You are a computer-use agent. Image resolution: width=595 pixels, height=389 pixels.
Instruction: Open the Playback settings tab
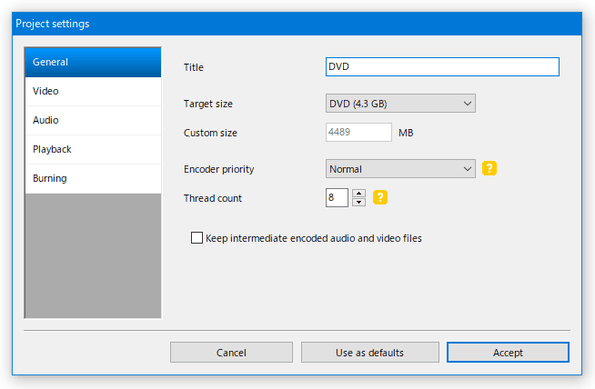(93, 149)
